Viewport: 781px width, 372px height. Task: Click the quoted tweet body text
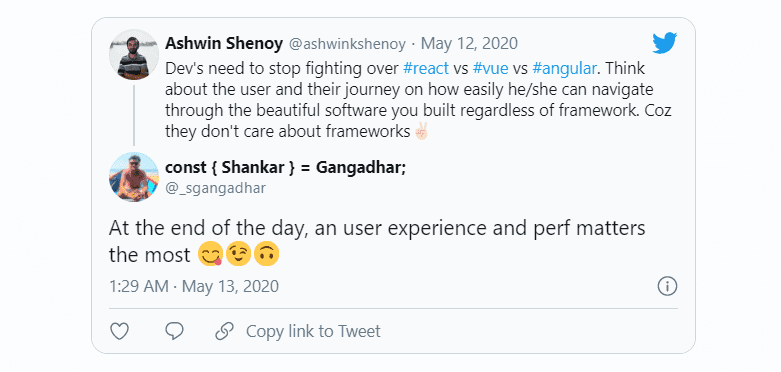click(x=418, y=100)
